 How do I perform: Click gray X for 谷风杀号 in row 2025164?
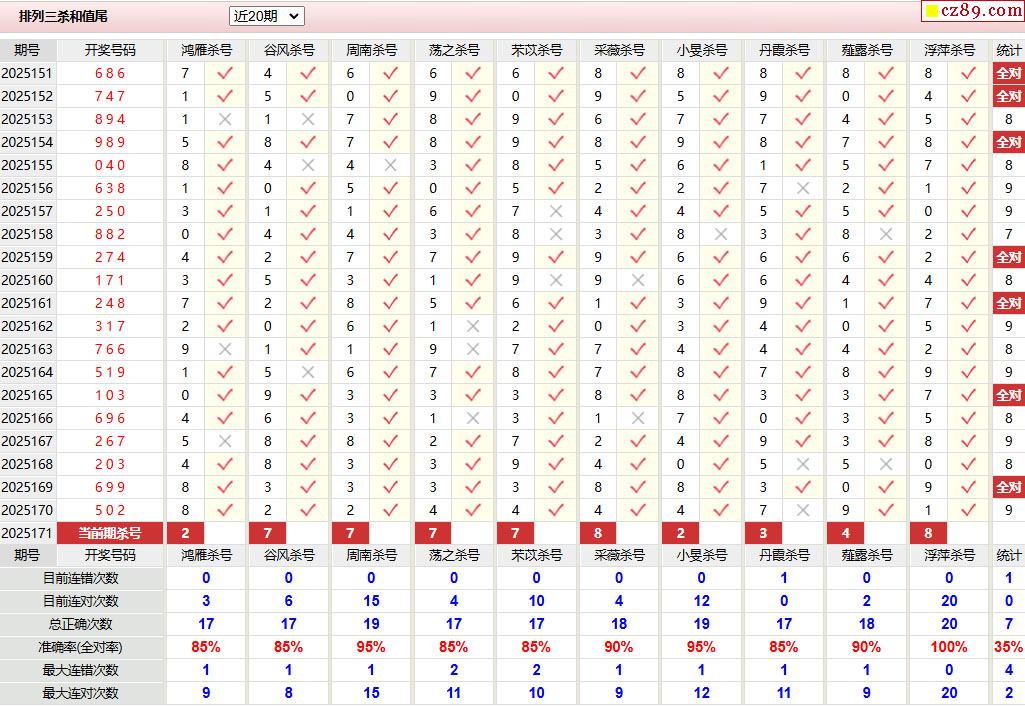[308, 372]
